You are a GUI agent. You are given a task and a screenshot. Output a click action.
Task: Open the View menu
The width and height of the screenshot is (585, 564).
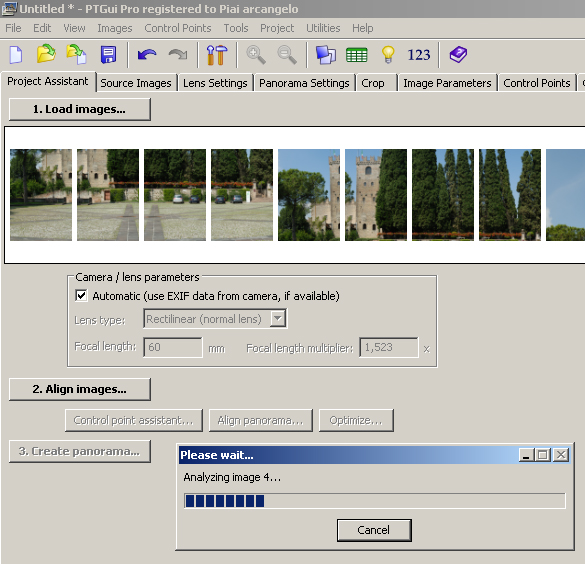click(74, 28)
